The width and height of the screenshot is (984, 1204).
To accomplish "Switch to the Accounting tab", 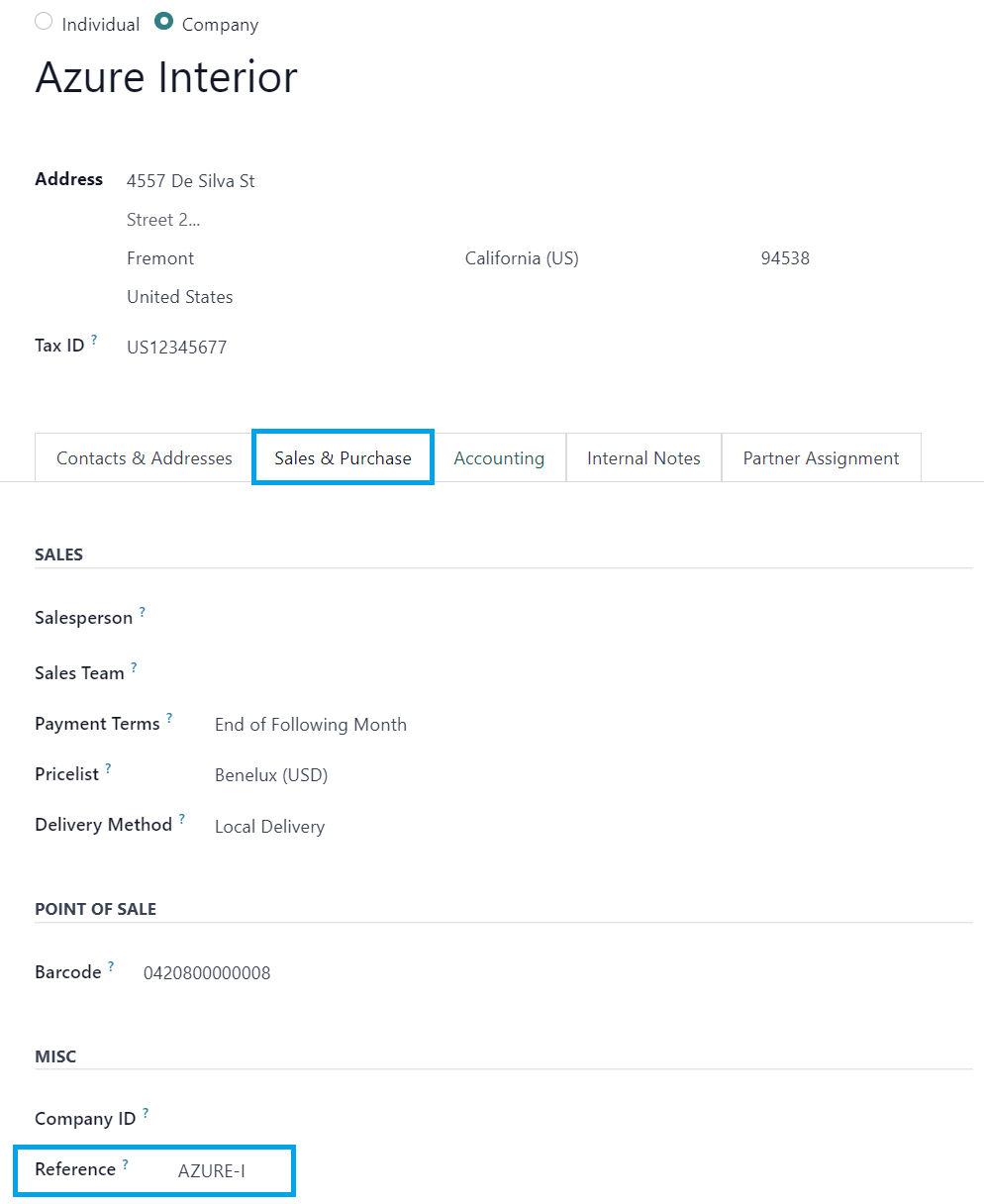I will click(499, 458).
